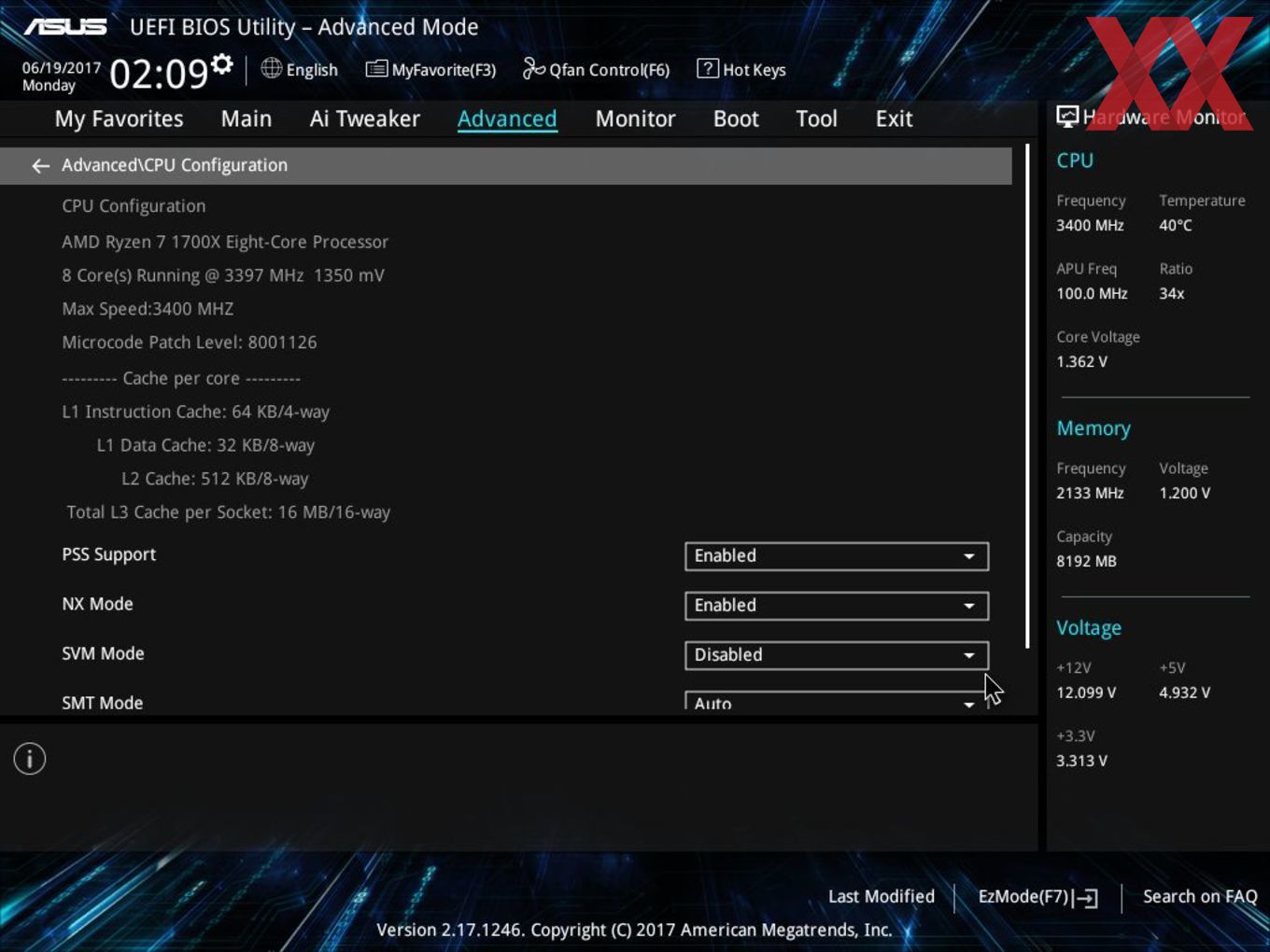
Task: Click the CPU frequency 3400 MHz value
Action: [x=1090, y=225]
